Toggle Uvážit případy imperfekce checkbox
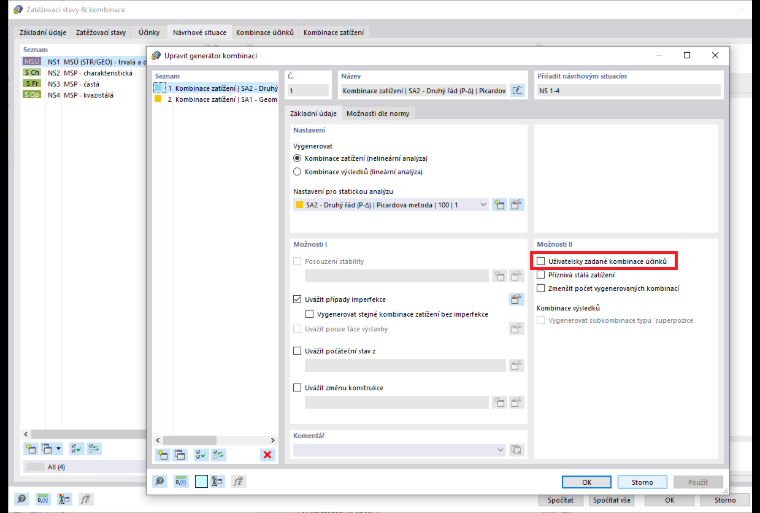The image size is (760, 513). 297,299
